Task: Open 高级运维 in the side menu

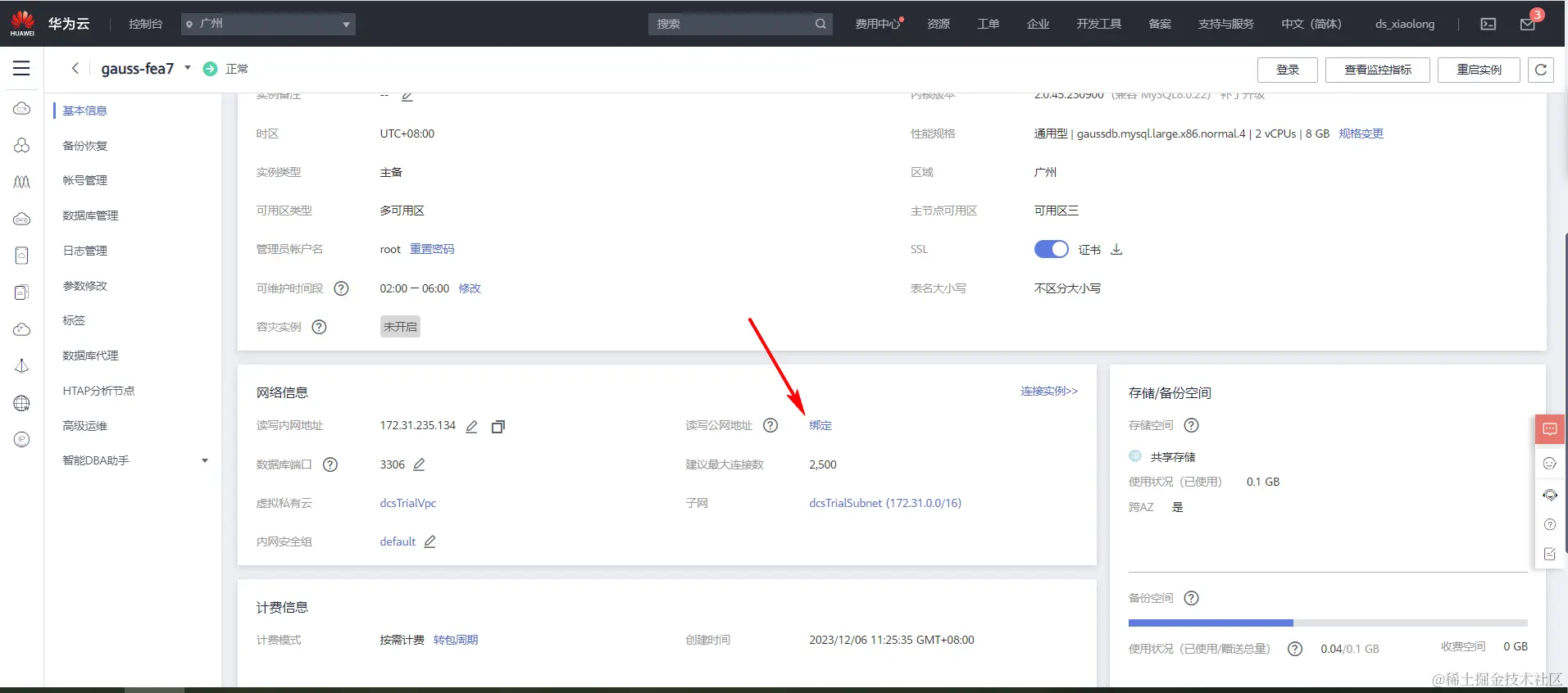Action: click(85, 426)
